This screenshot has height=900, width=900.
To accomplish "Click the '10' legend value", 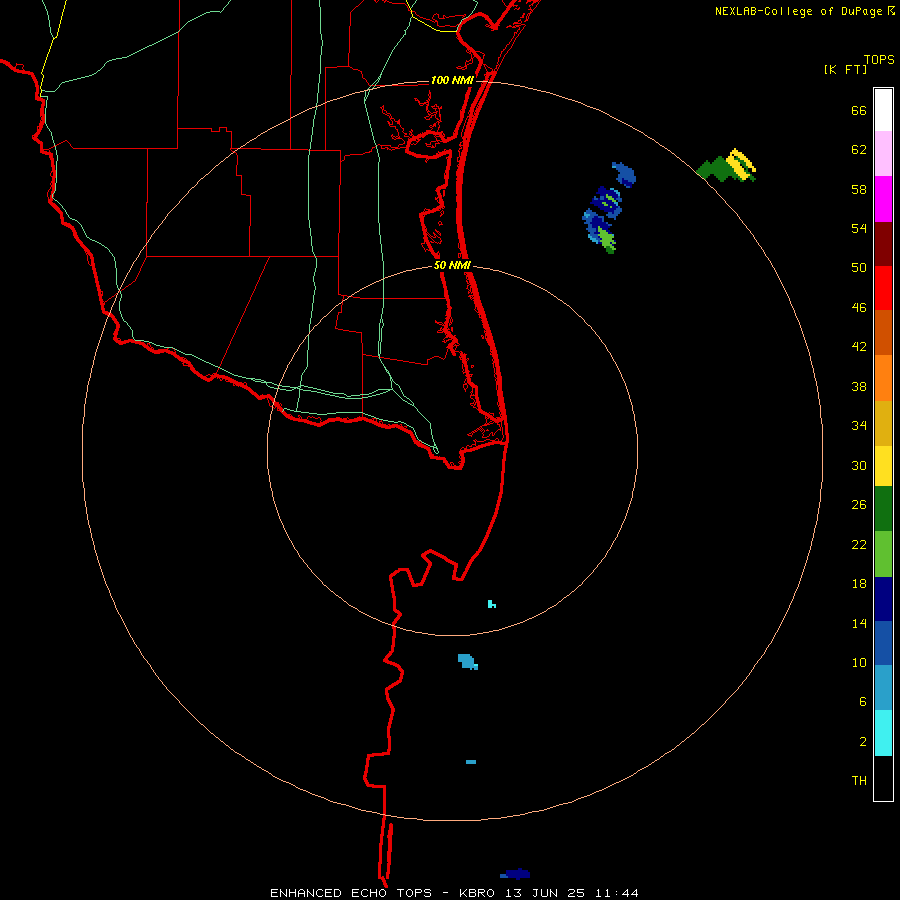I will pos(859,663).
